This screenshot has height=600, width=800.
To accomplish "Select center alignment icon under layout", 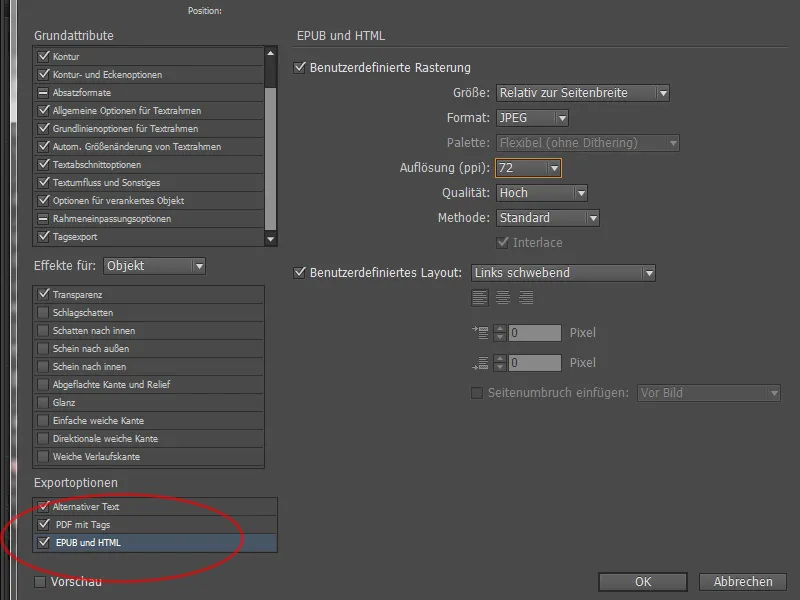I will click(503, 297).
